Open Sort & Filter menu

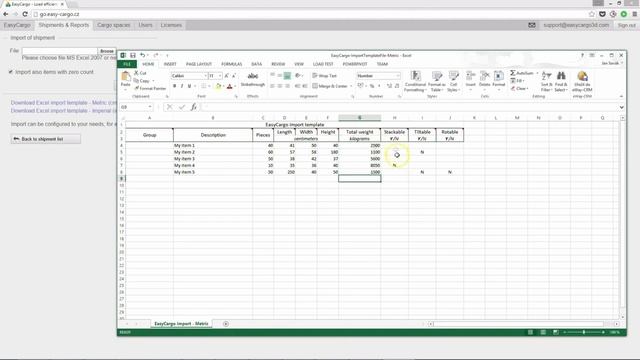[547, 81]
